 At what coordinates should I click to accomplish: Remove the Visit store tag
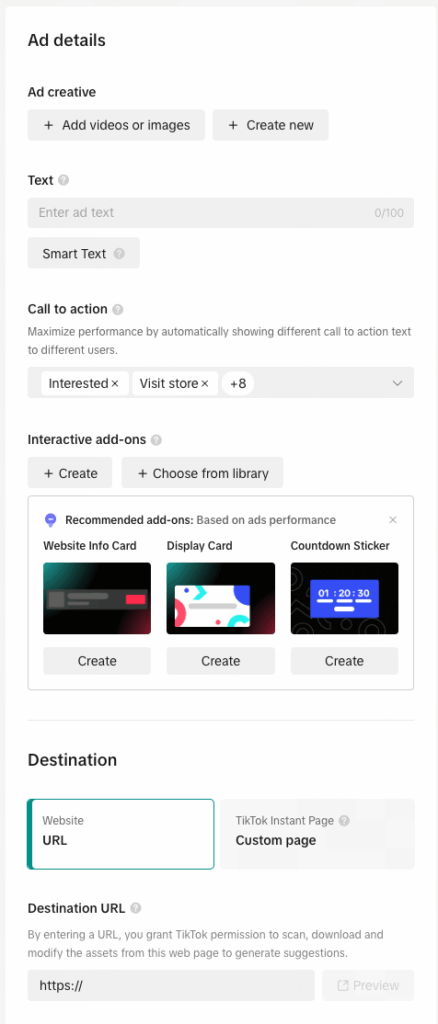205,384
